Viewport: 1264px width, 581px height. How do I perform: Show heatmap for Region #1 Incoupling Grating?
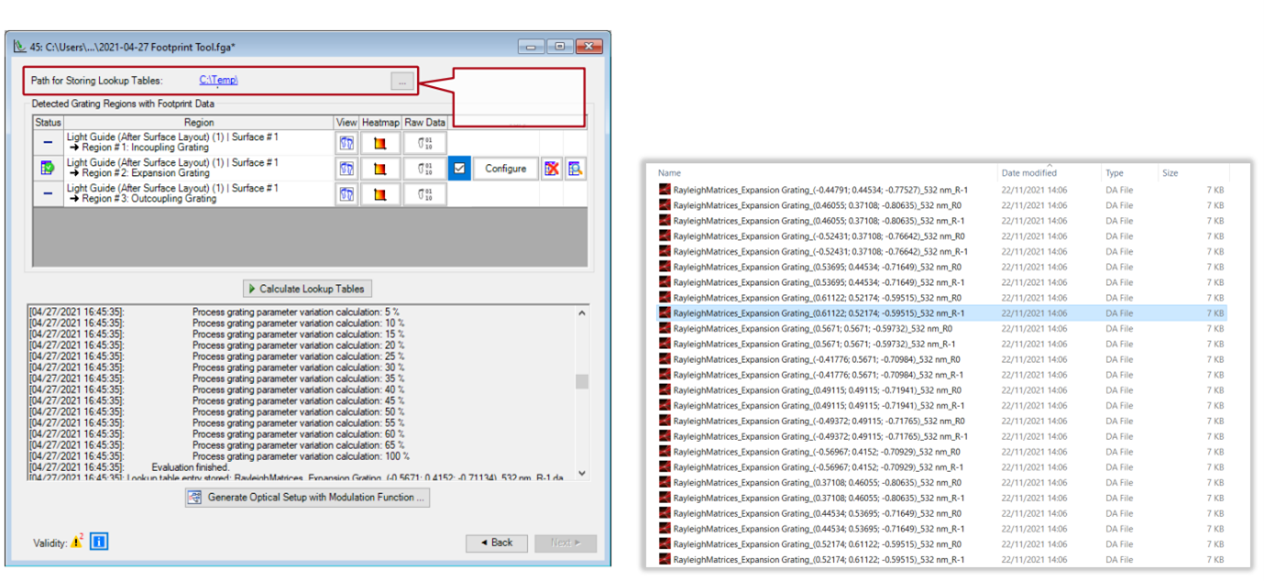[x=380, y=143]
